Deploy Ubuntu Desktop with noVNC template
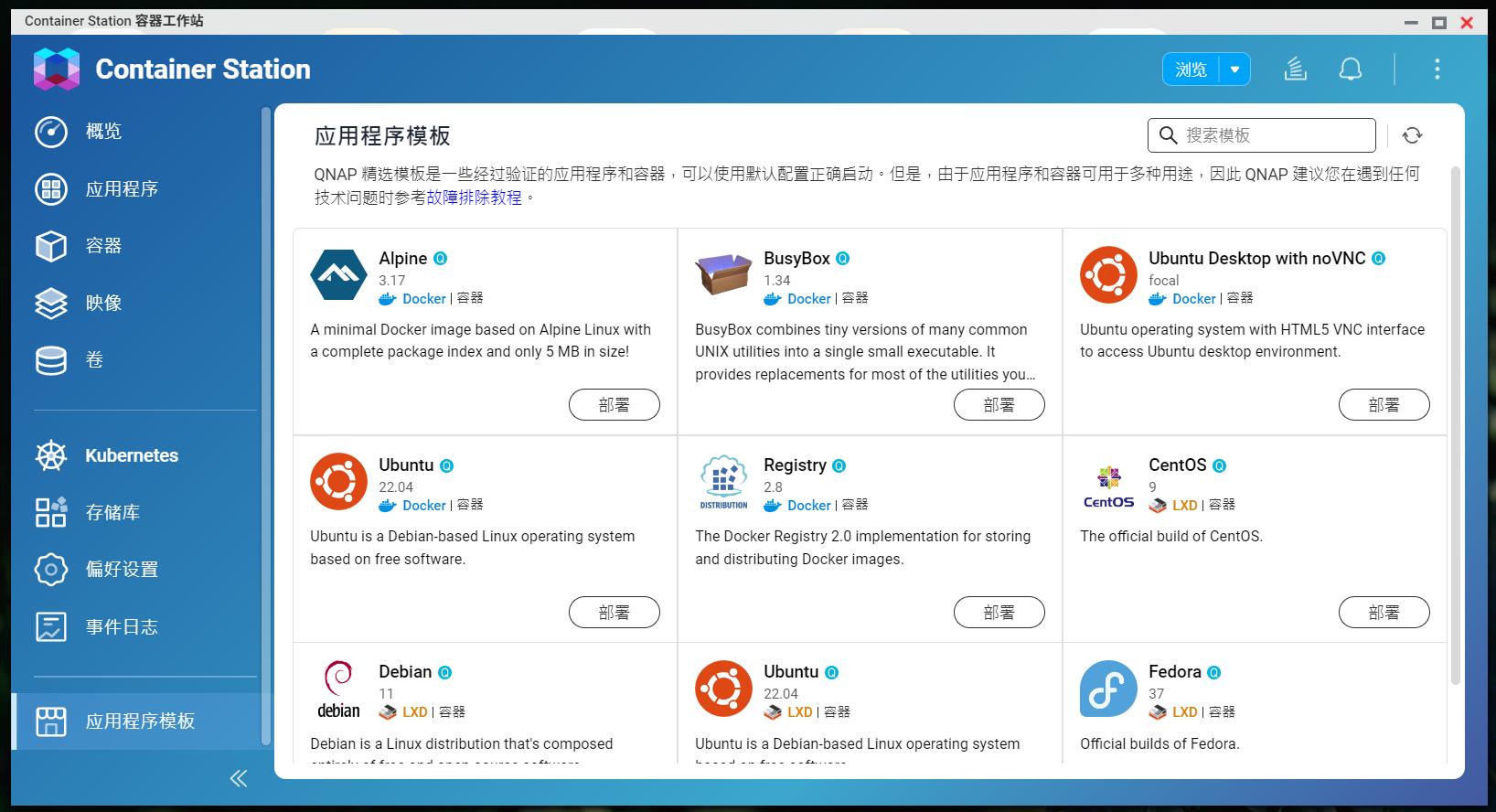Viewport: 1496px width, 812px height. click(x=1384, y=405)
